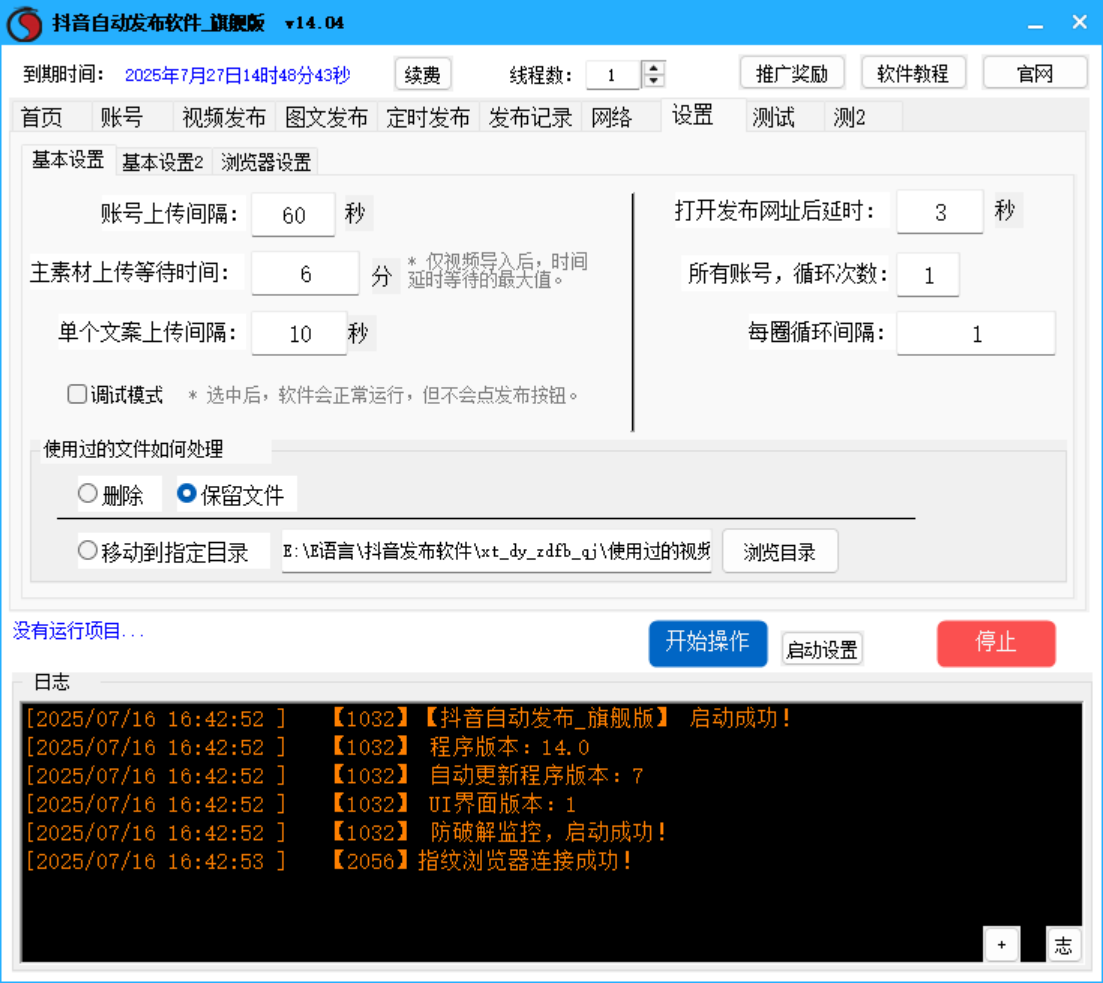1103x983 pixels.
Task: Open 软件教程 software tutorial
Action: (912, 74)
